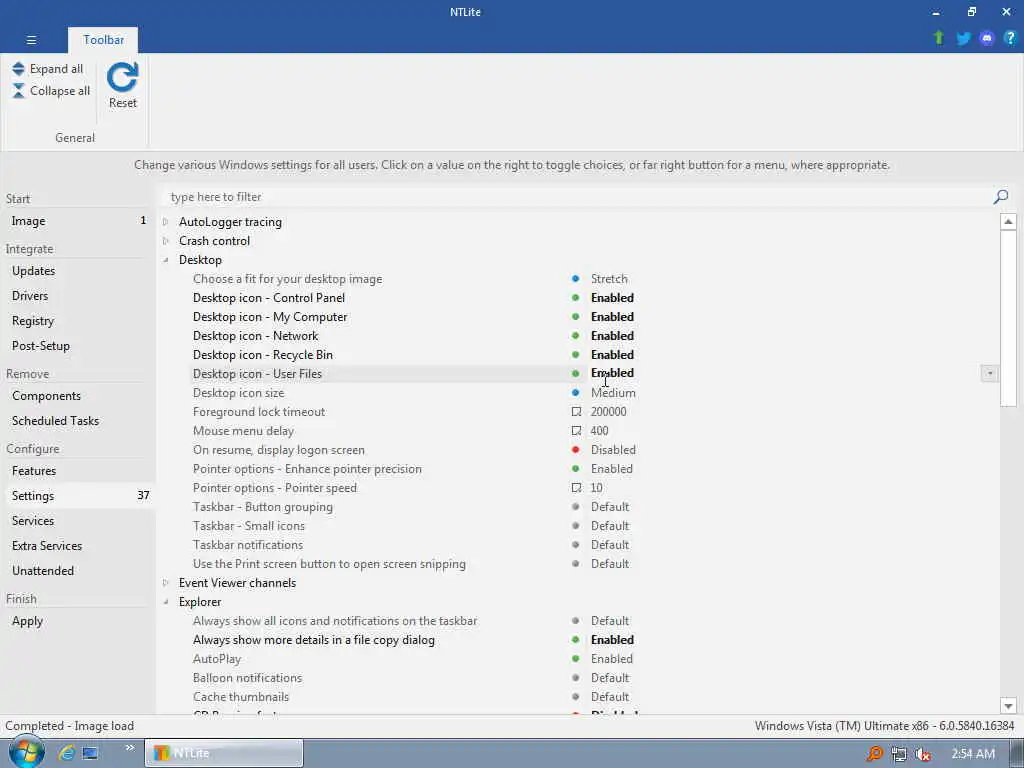Click the scrollbar down arrow
This screenshot has width=1024, height=768.
click(x=1008, y=706)
